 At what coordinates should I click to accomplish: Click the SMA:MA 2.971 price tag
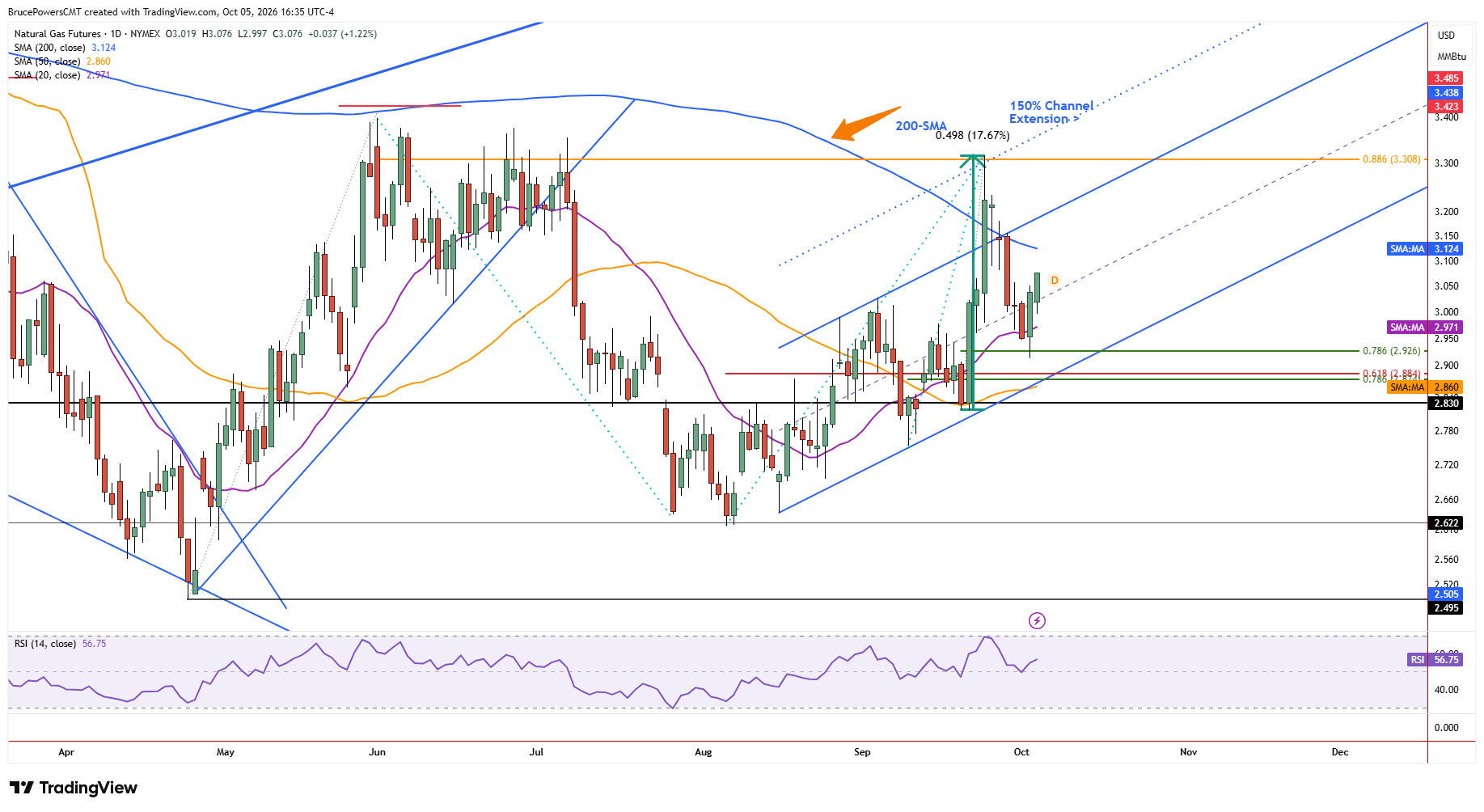tap(1424, 328)
